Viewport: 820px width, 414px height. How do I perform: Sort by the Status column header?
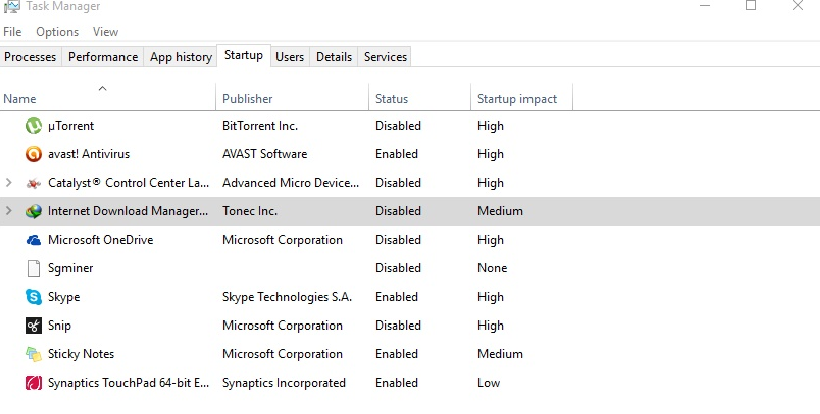[419, 98]
